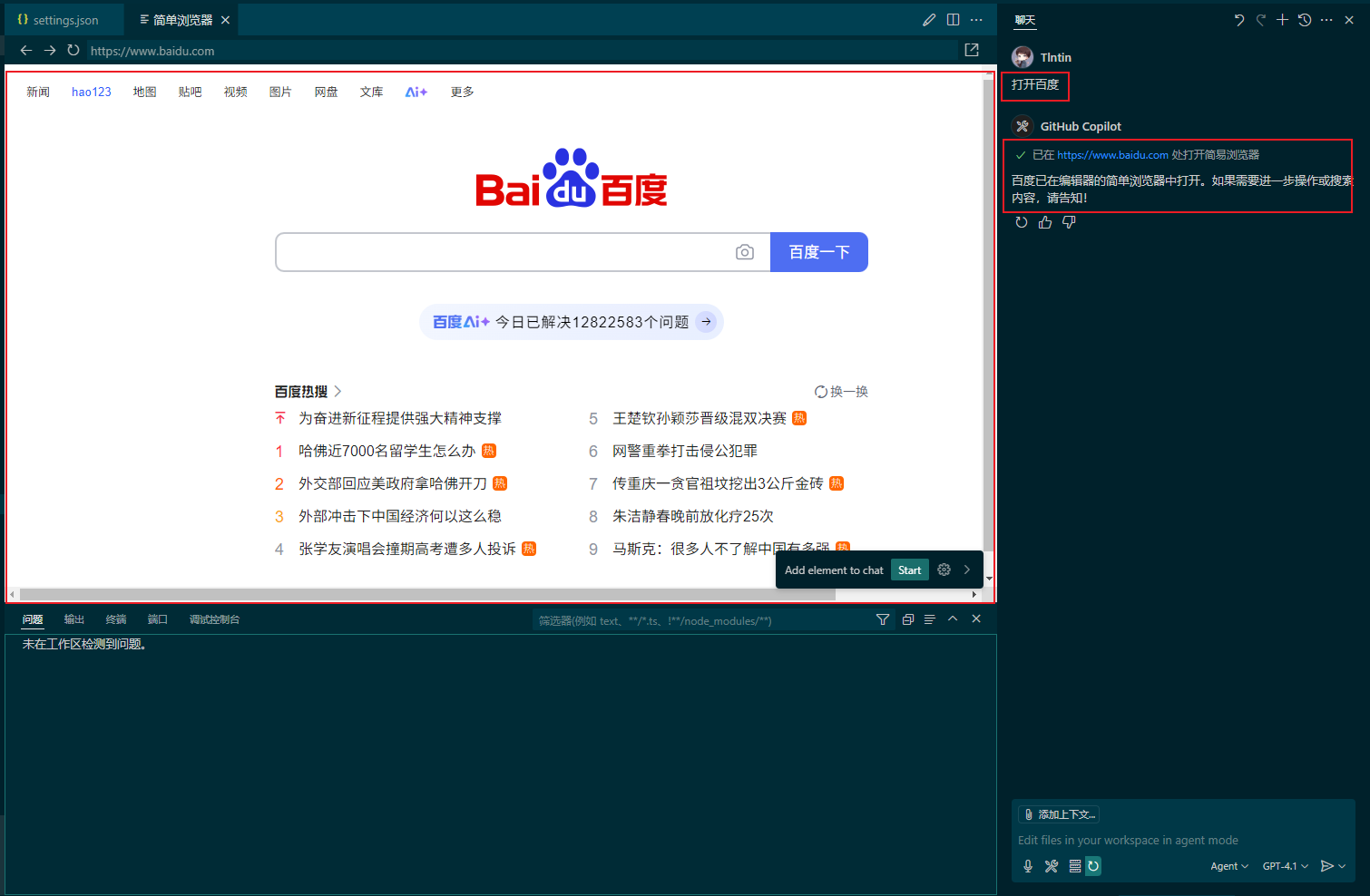The image size is (1370, 896).
Task: Close the chat panel
Action: coord(1349,20)
